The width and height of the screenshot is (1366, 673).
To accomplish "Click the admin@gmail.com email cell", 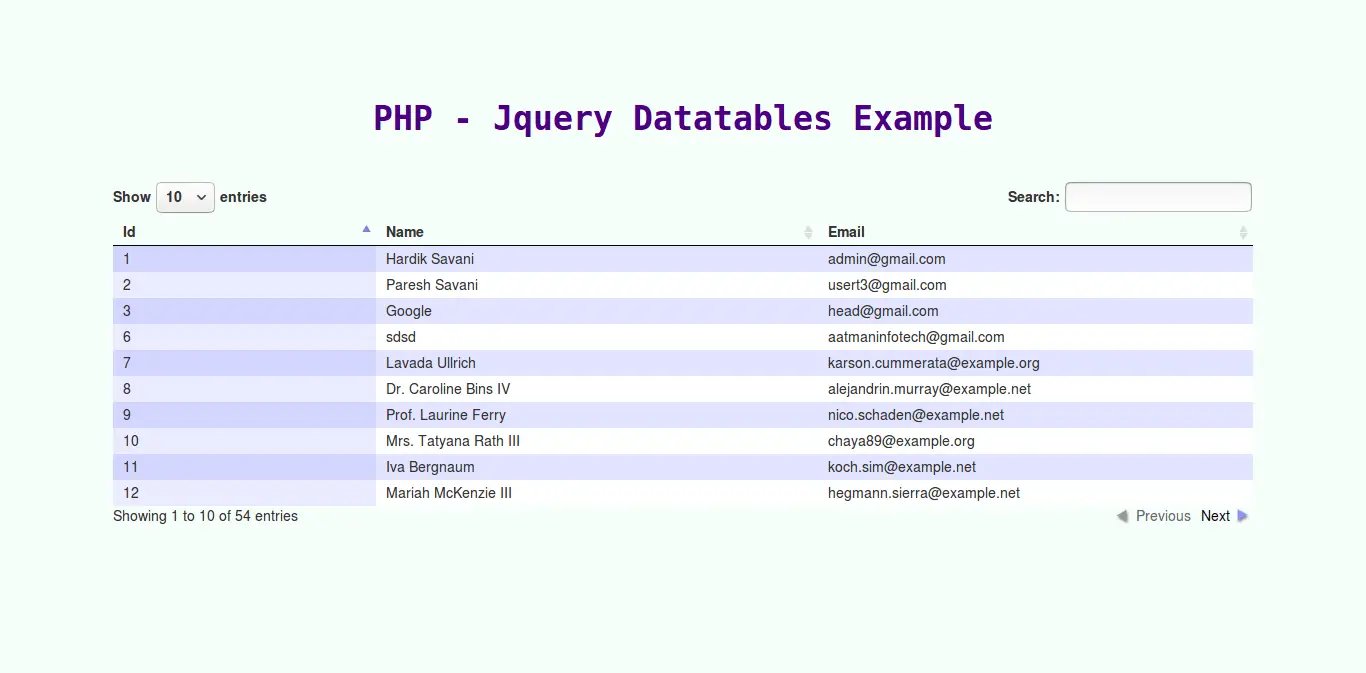I will click(886, 259).
